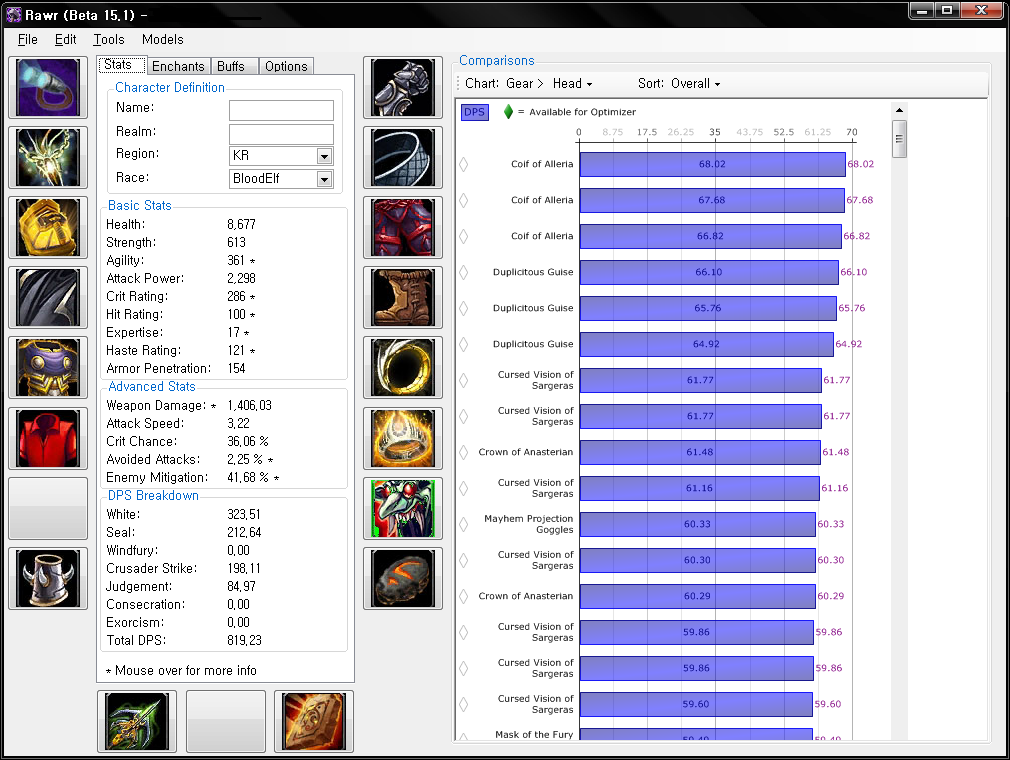
Task: Open the green polearm main-hand slot
Action: click(x=137, y=721)
